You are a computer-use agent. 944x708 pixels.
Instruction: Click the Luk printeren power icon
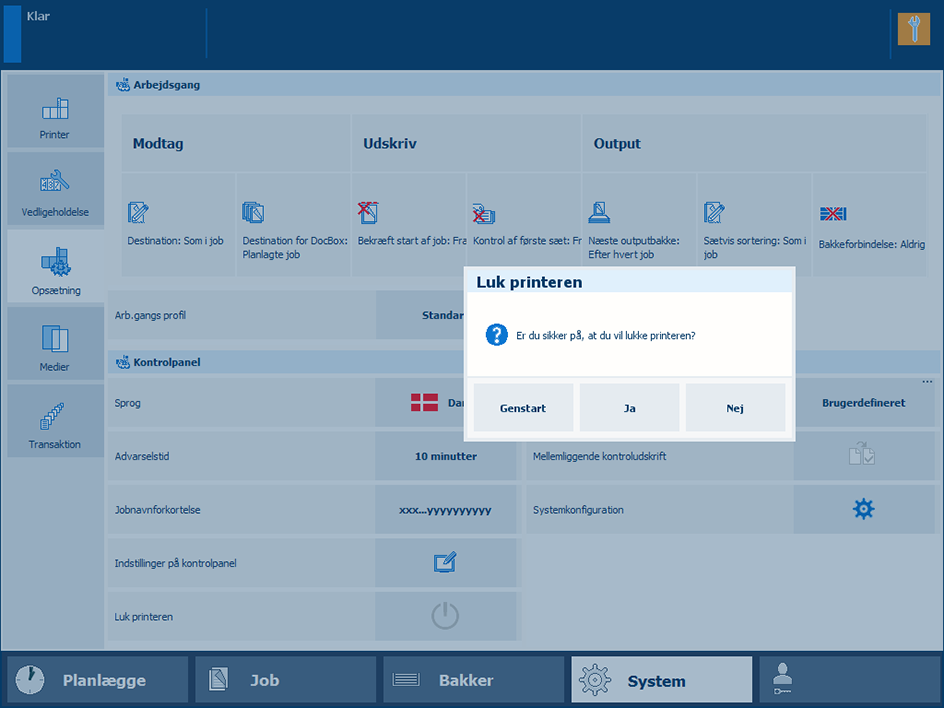[x=446, y=617]
